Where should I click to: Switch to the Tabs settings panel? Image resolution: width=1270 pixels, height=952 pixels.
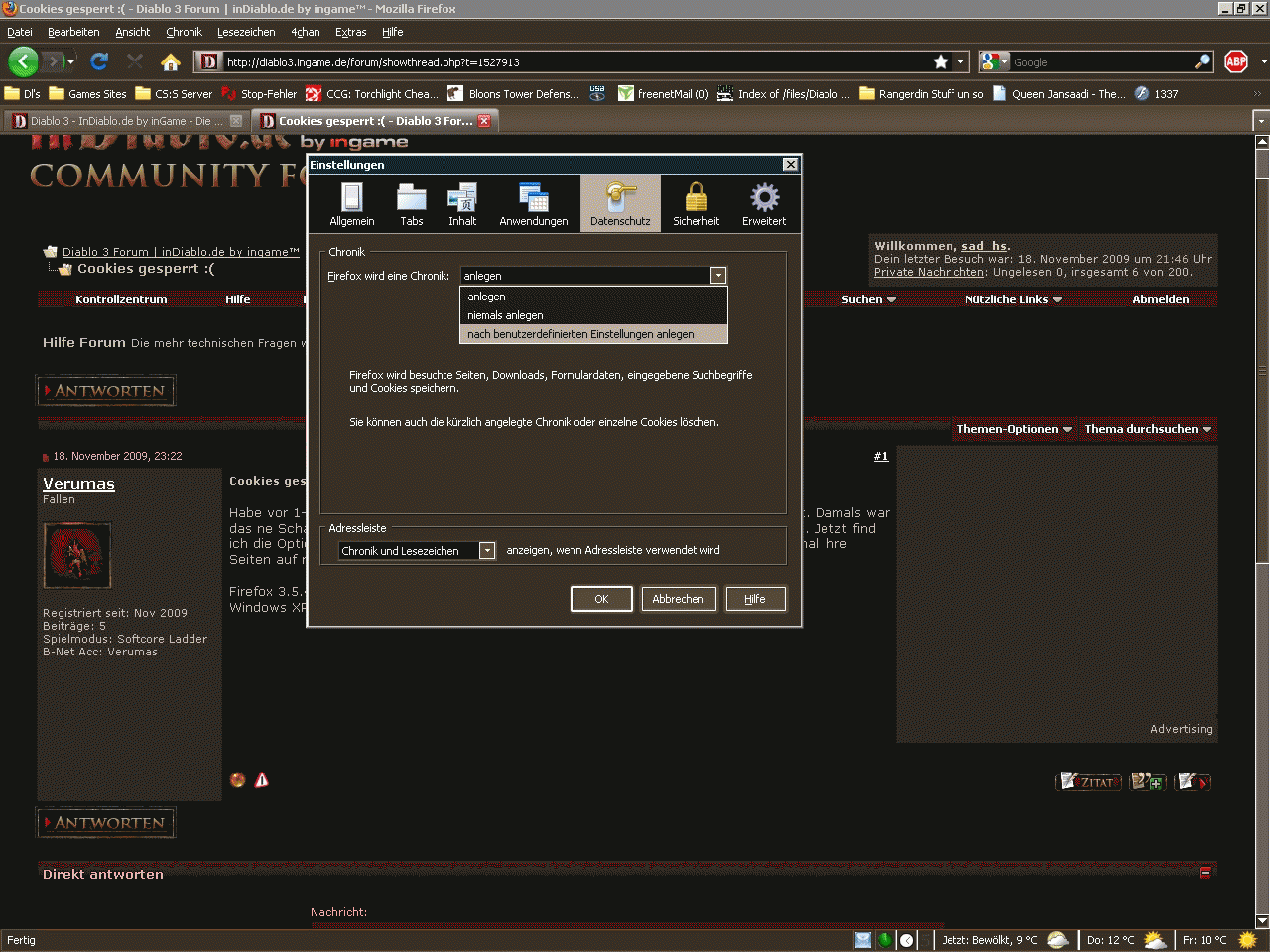pos(411,204)
